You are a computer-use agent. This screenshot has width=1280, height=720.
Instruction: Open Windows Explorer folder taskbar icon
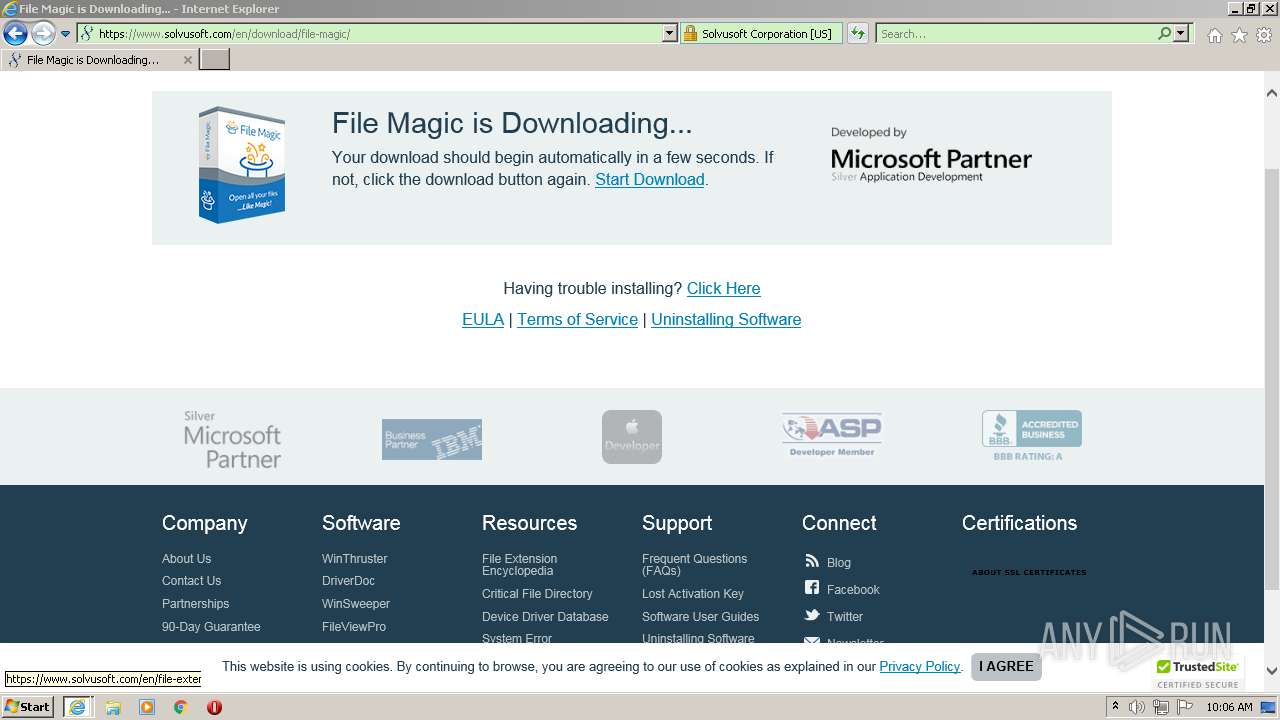coord(113,707)
